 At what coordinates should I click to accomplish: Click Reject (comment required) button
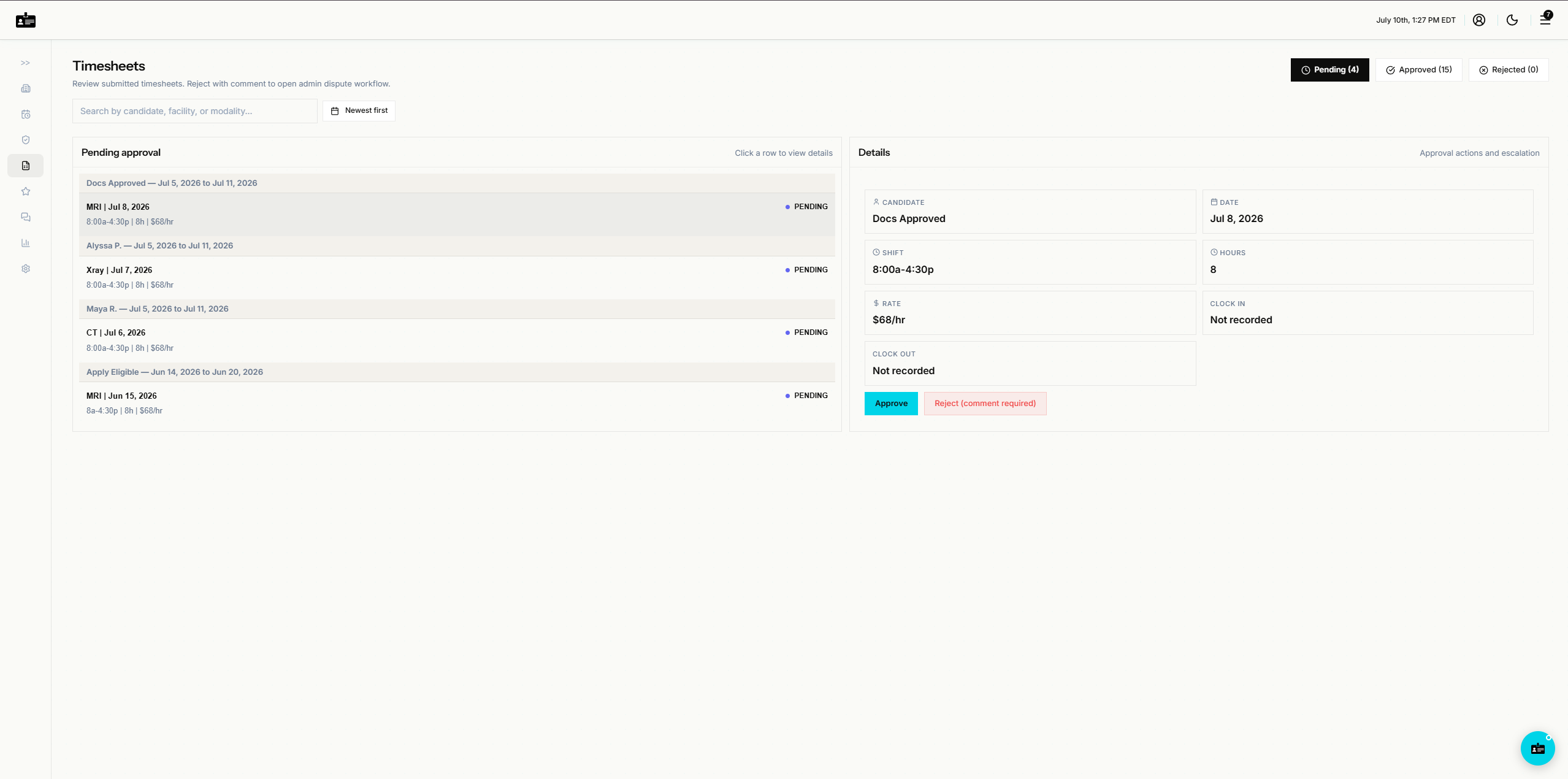point(985,404)
